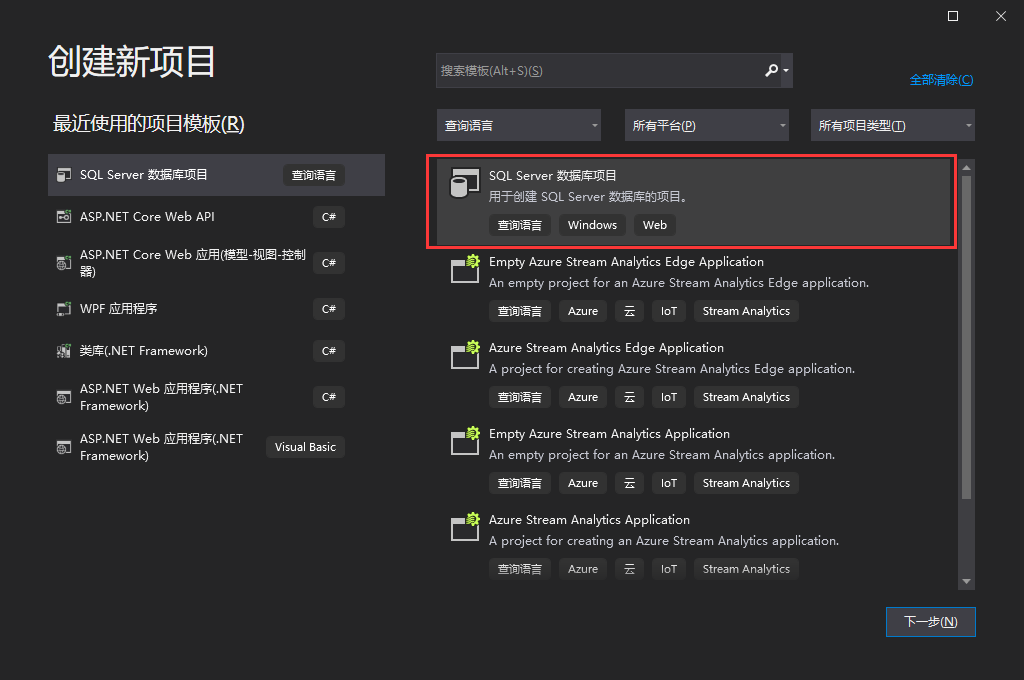Click the Visual Basic language tag
This screenshot has width=1024, height=680.
click(305, 447)
